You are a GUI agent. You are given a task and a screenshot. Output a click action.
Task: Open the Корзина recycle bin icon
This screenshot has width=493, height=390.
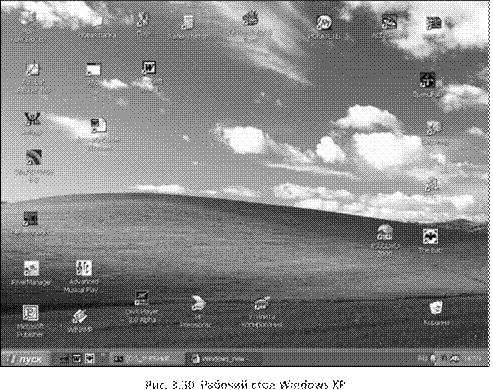click(x=436, y=308)
